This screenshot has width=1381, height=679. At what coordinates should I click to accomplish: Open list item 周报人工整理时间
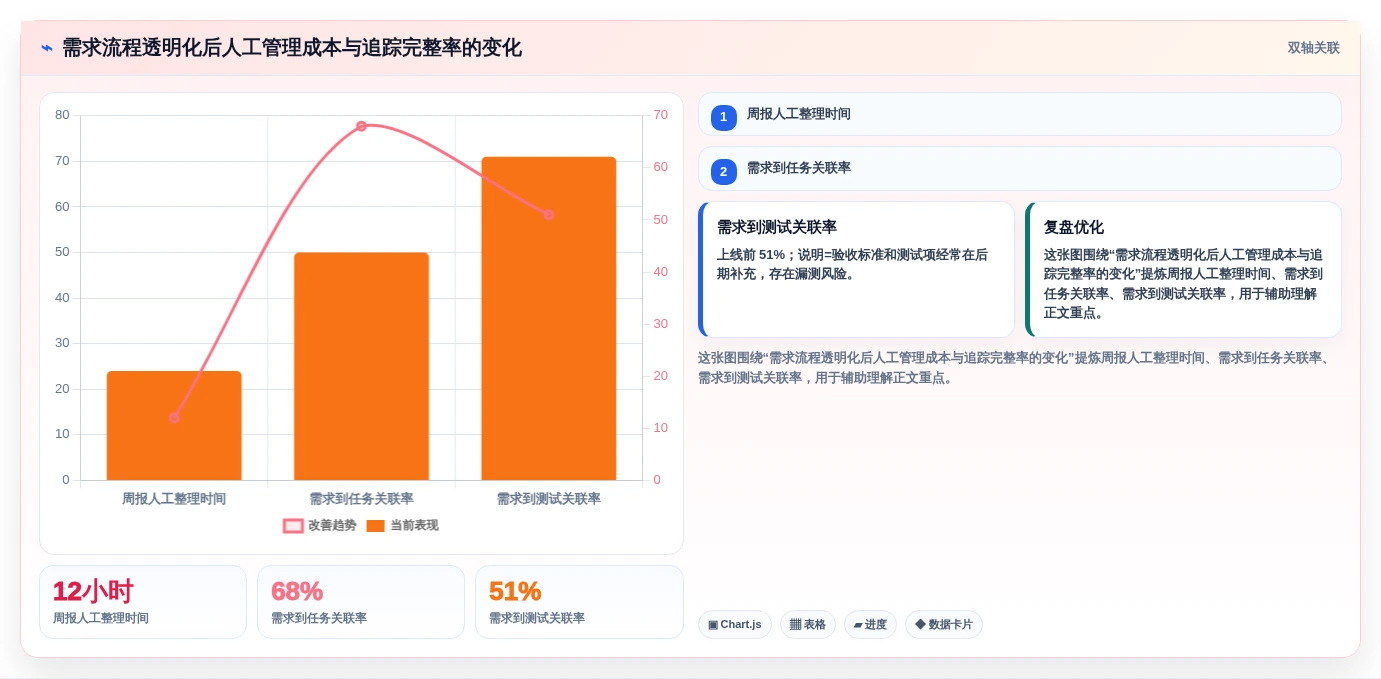1019,114
